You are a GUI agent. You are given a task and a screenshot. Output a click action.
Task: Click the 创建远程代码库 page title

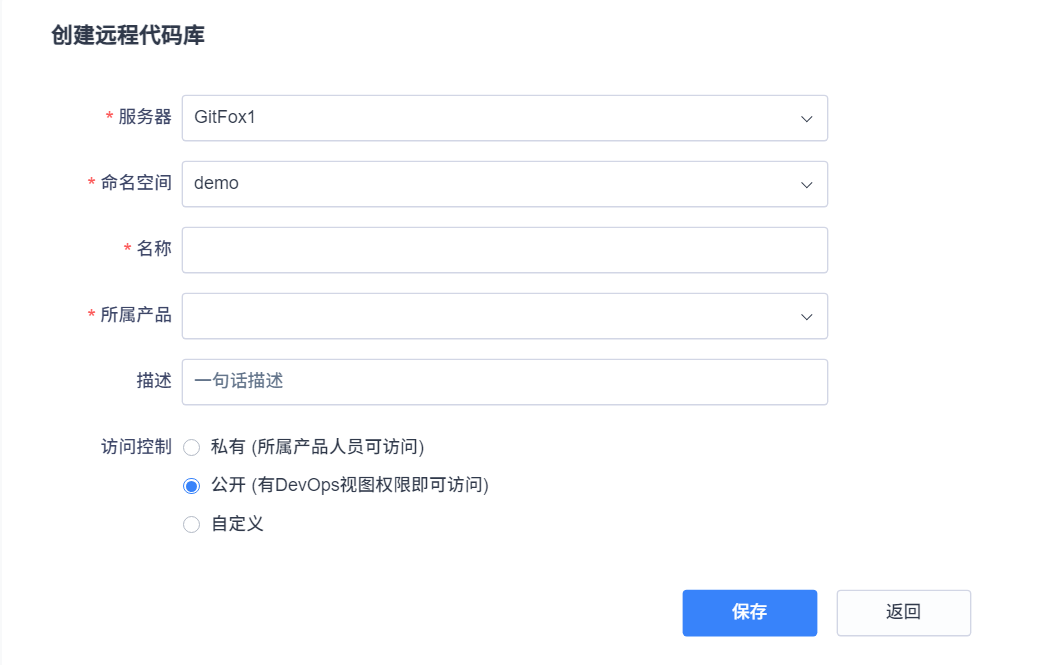coord(128,36)
